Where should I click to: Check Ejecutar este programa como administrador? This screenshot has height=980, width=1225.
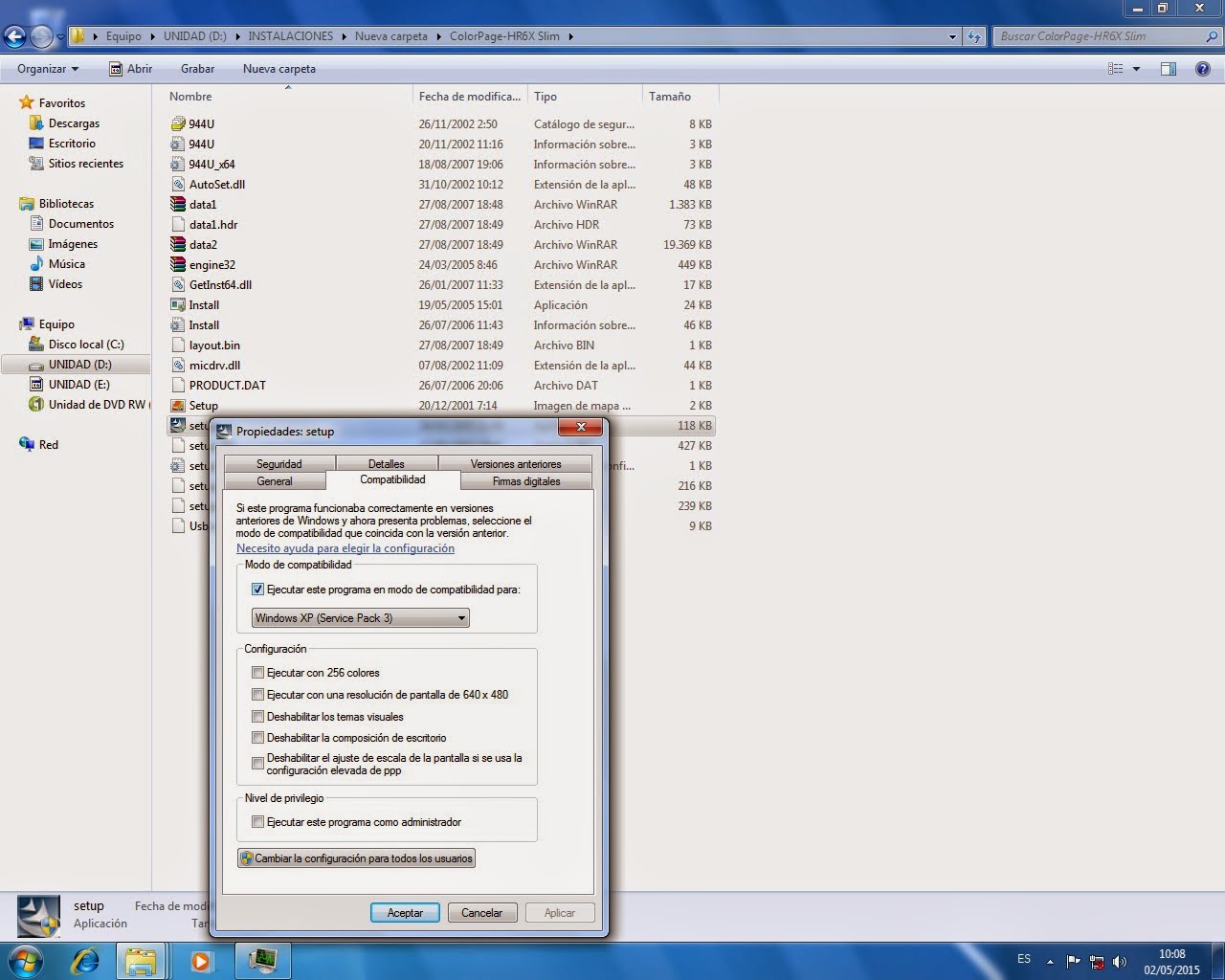(x=257, y=822)
